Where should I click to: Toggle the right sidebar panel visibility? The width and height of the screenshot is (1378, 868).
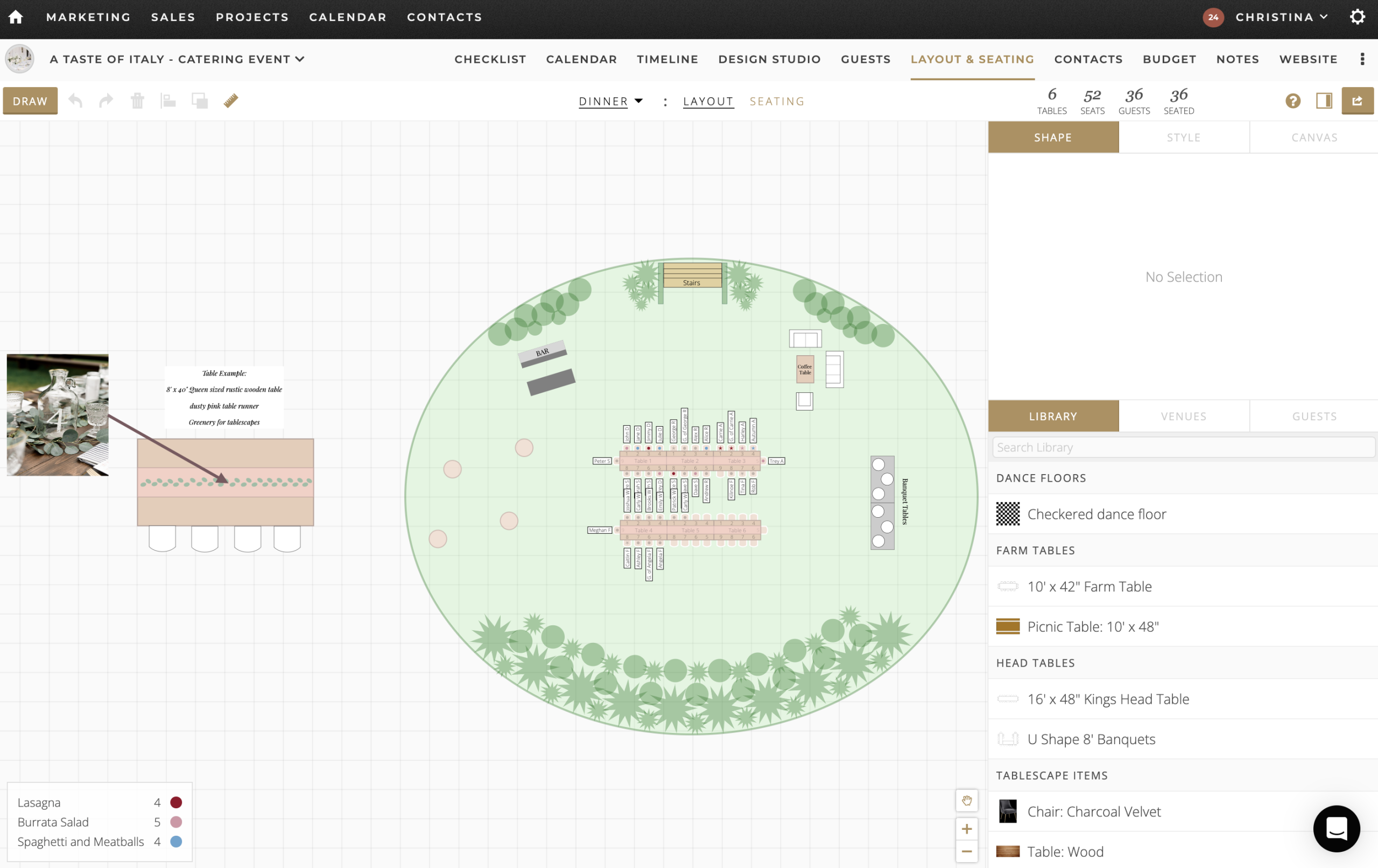(1324, 101)
